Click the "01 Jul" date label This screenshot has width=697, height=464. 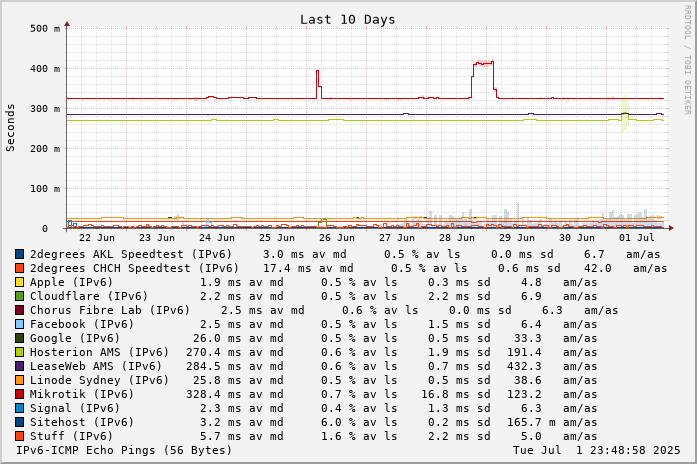coord(637,238)
